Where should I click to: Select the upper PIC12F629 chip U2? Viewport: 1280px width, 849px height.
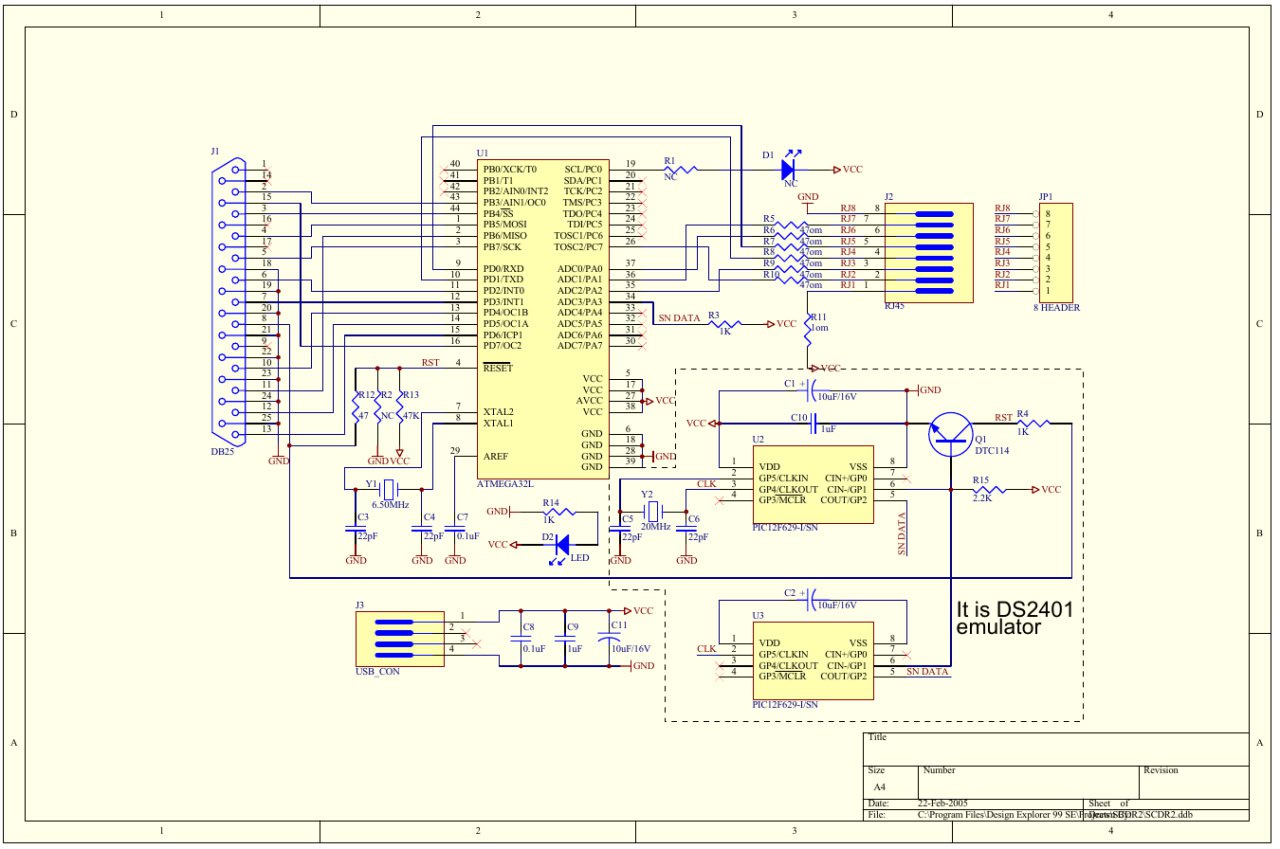coord(812,484)
